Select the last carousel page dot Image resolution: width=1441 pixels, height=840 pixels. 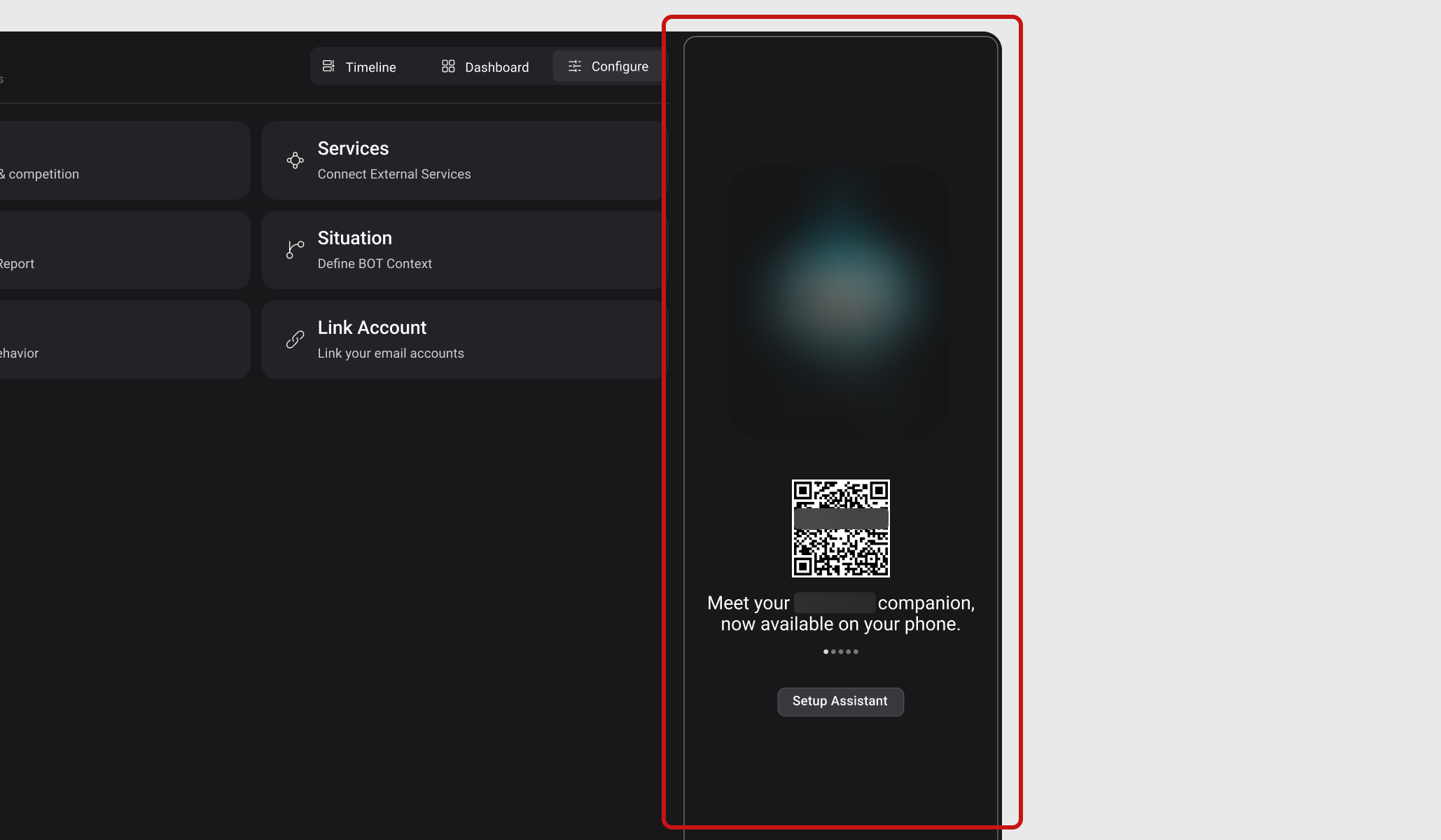pos(856,652)
